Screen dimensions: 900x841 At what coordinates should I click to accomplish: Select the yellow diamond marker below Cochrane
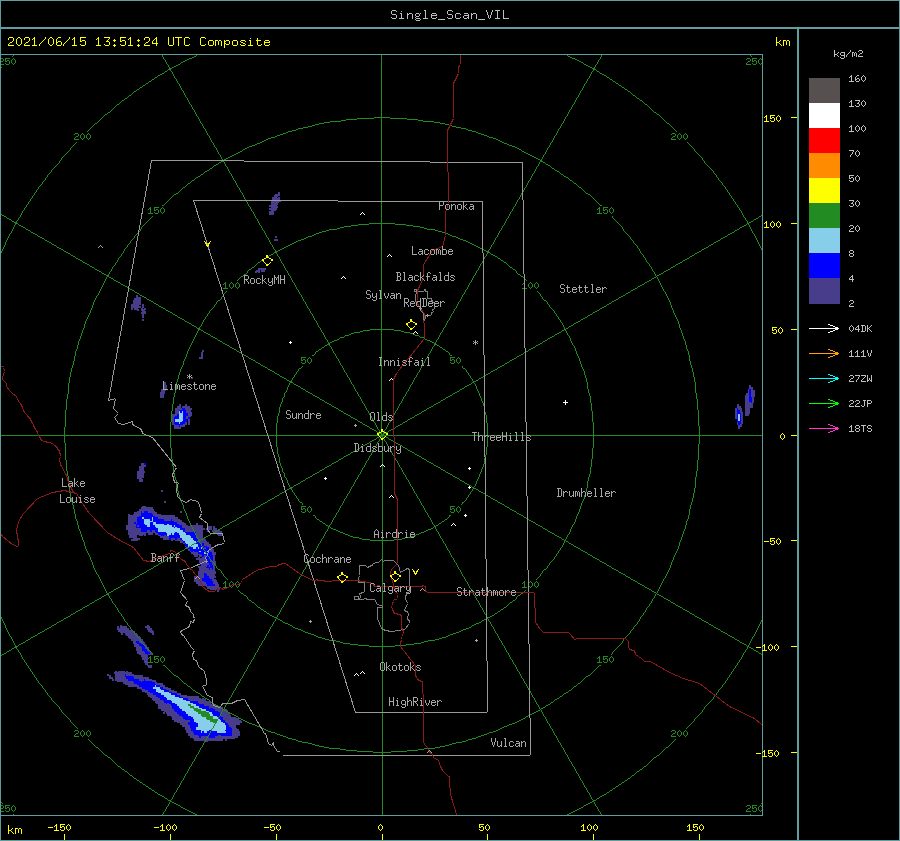click(342, 577)
